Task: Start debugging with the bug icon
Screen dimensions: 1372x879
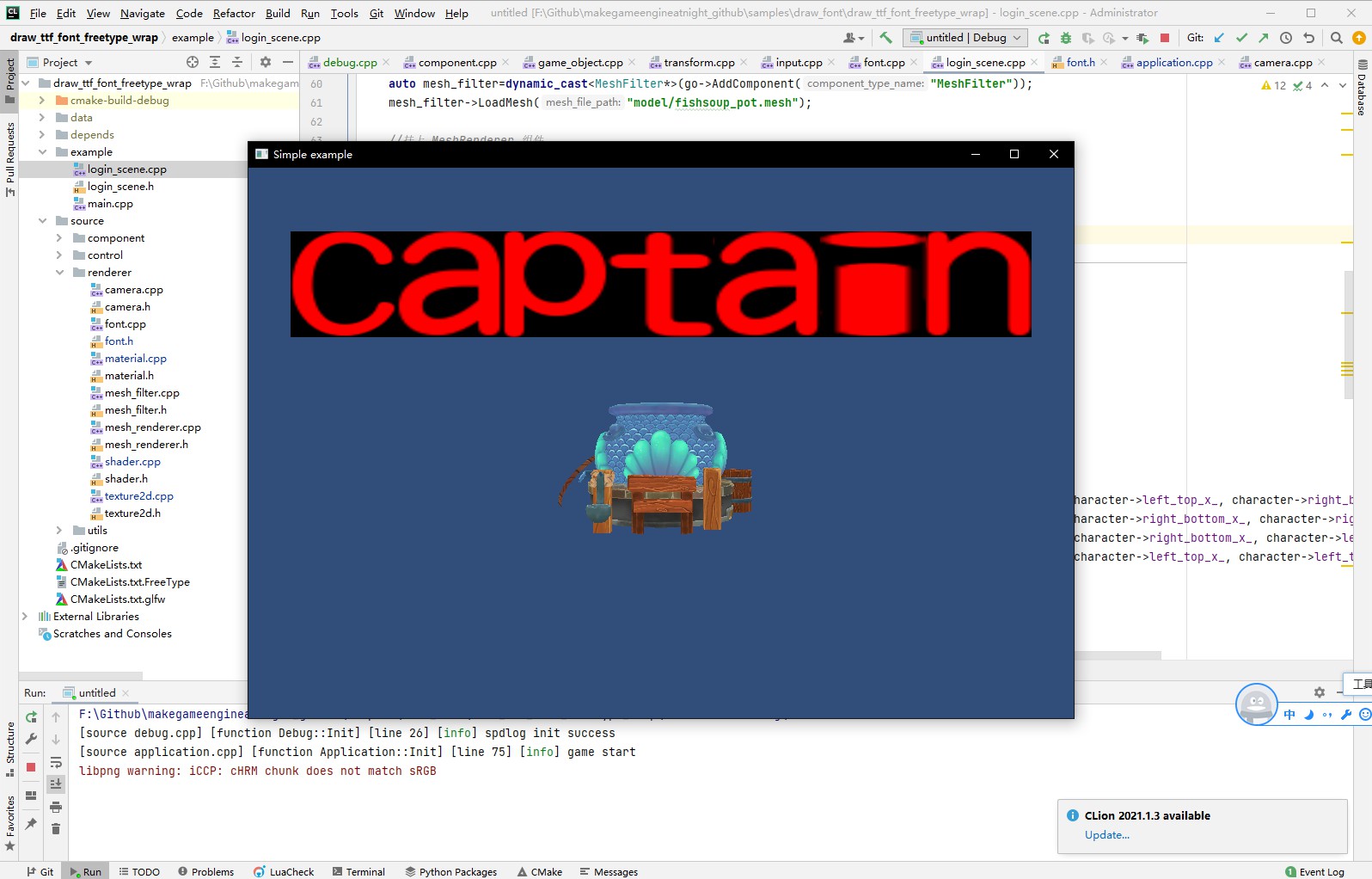Action: pos(1066,38)
